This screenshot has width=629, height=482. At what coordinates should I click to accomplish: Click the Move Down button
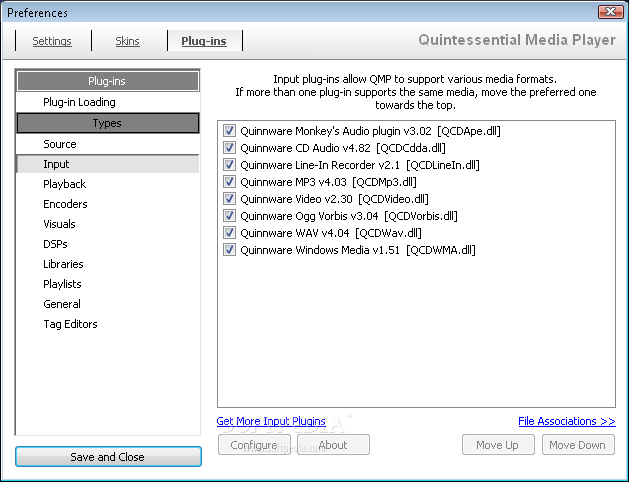578,445
